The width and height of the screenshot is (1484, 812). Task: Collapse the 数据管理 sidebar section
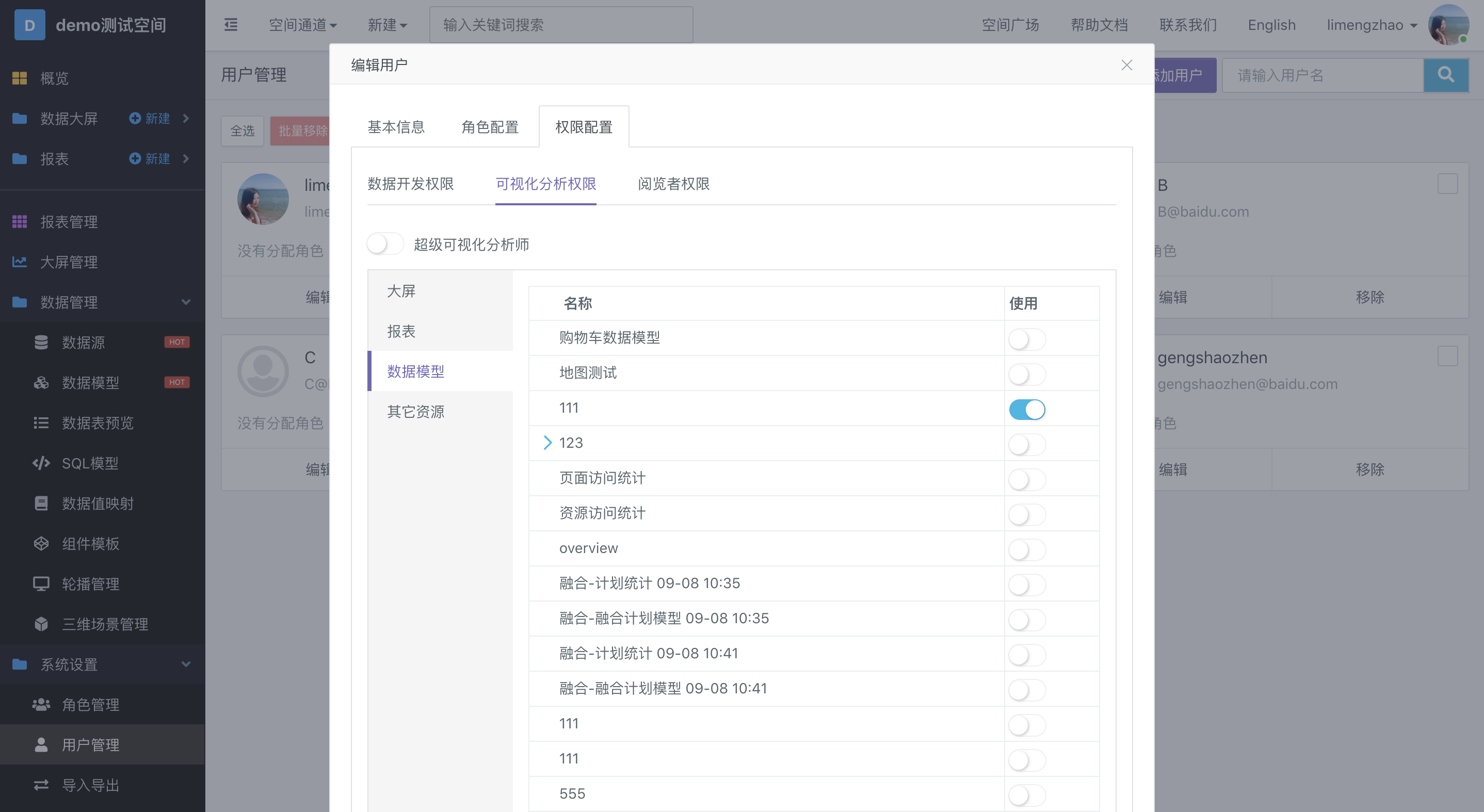(186, 302)
